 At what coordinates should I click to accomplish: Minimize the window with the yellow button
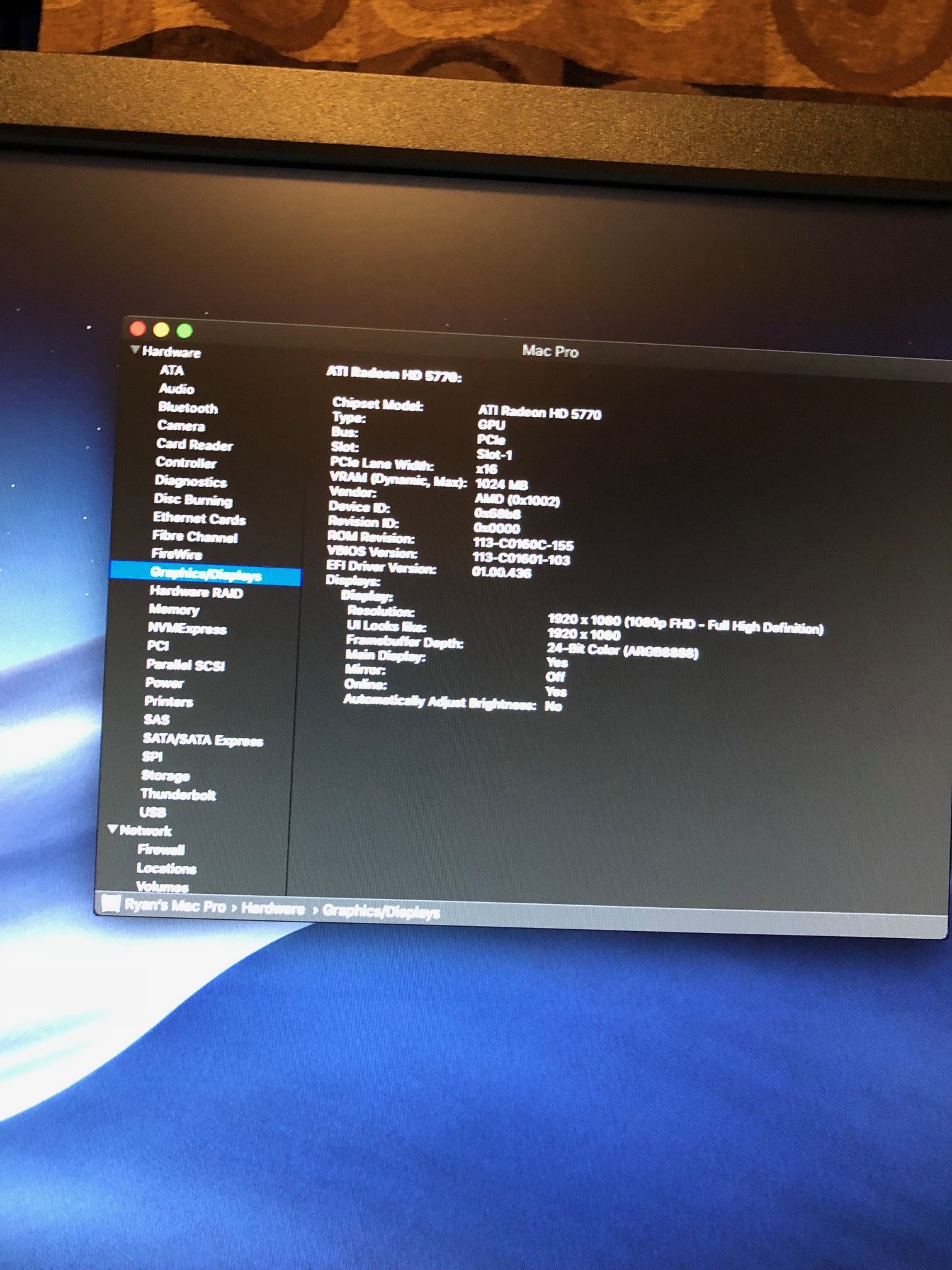point(161,329)
